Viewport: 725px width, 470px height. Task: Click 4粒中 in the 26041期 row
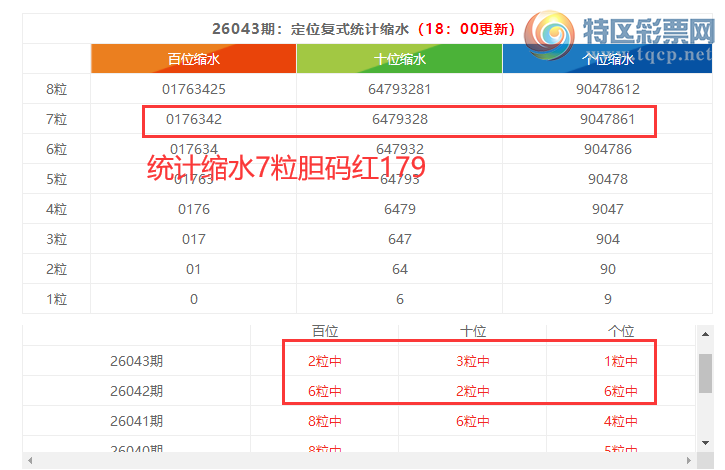click(621, 421)
